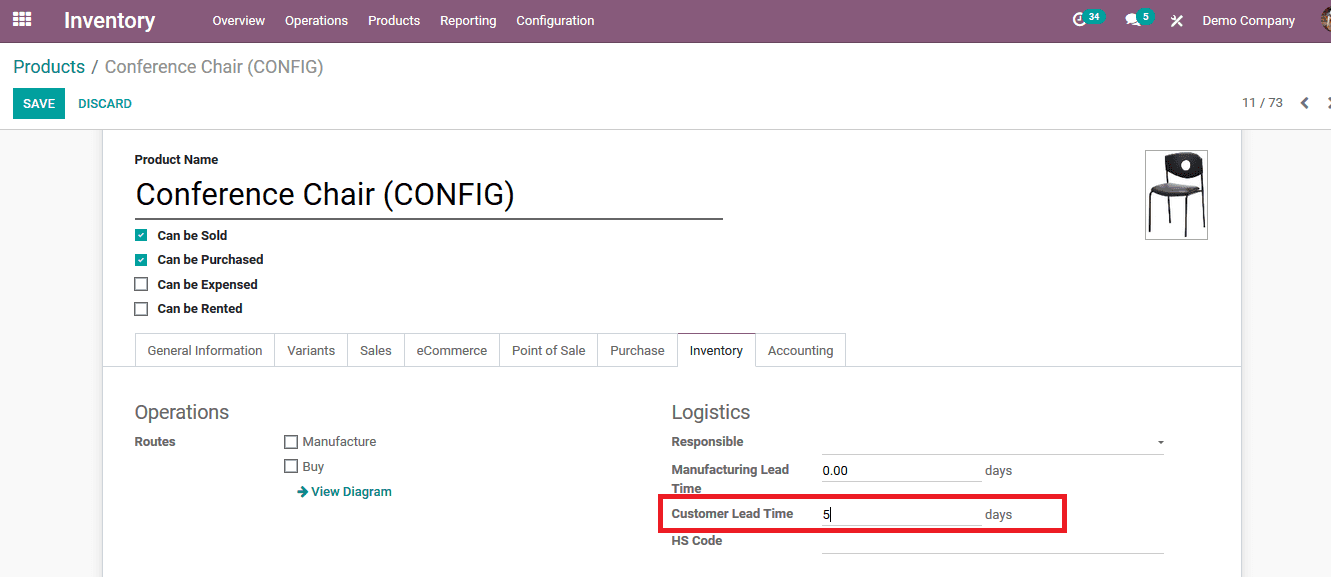Open the Overview menu
The width and height of the screenshot is (1331, 577).
tap(239, 20)
